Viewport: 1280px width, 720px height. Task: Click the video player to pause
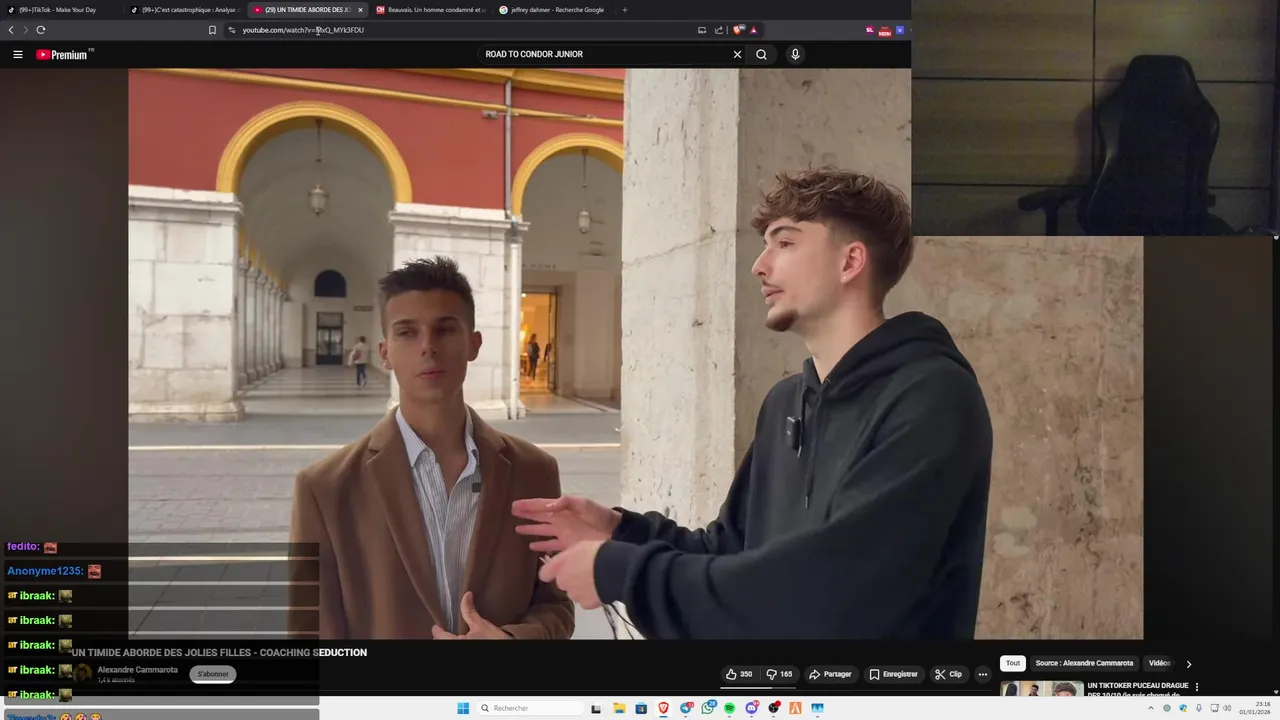point(635,353)
